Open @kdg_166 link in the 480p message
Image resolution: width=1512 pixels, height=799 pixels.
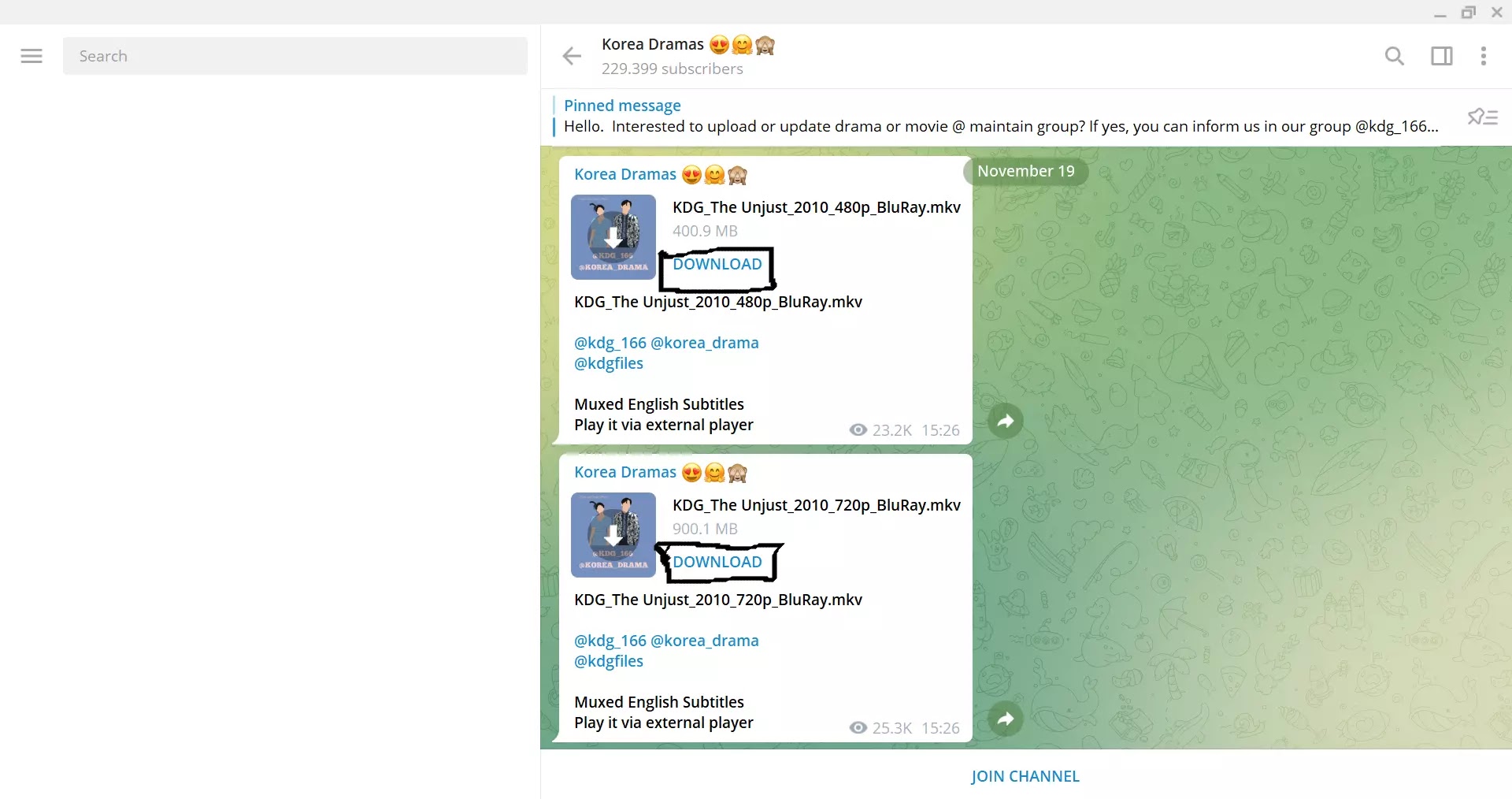pyautogui.click(x=610, y=343)
